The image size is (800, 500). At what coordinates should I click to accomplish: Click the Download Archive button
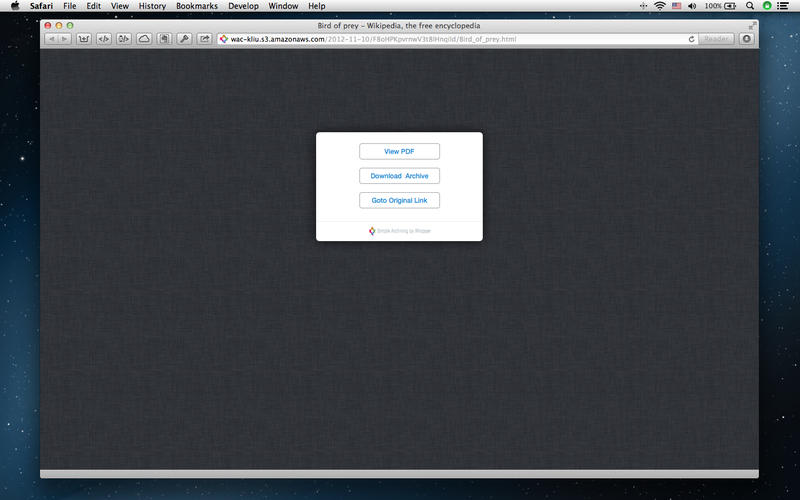399,176
